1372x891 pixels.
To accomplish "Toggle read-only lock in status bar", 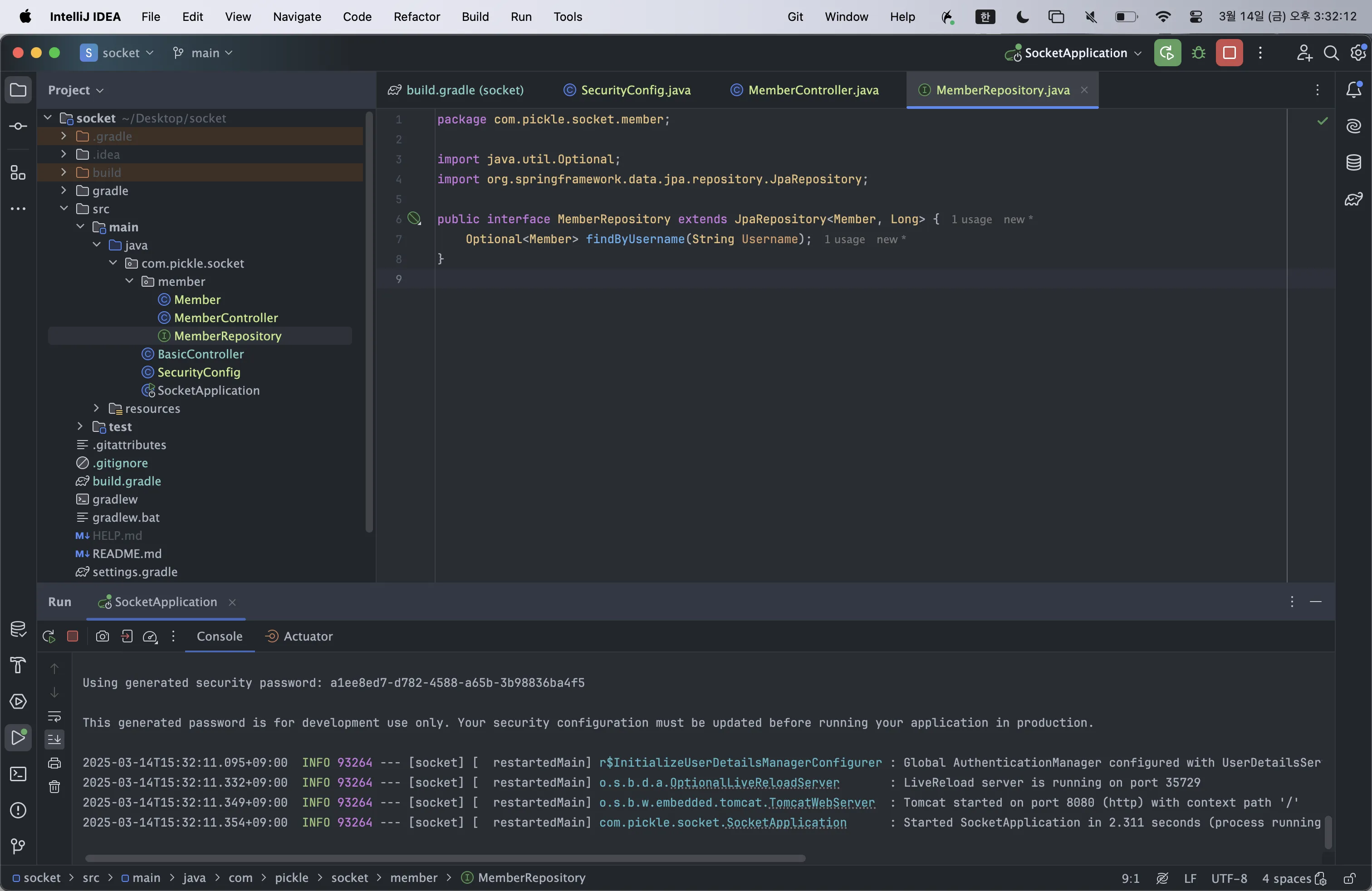I will click(1349, 878).
